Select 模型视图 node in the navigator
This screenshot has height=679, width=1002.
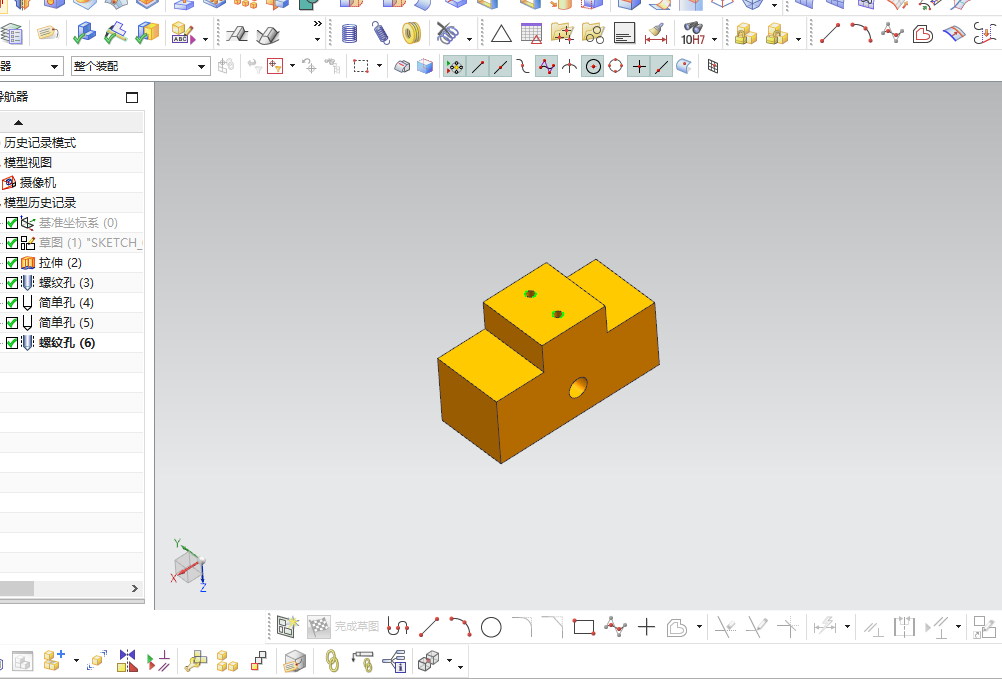[27, 163]
